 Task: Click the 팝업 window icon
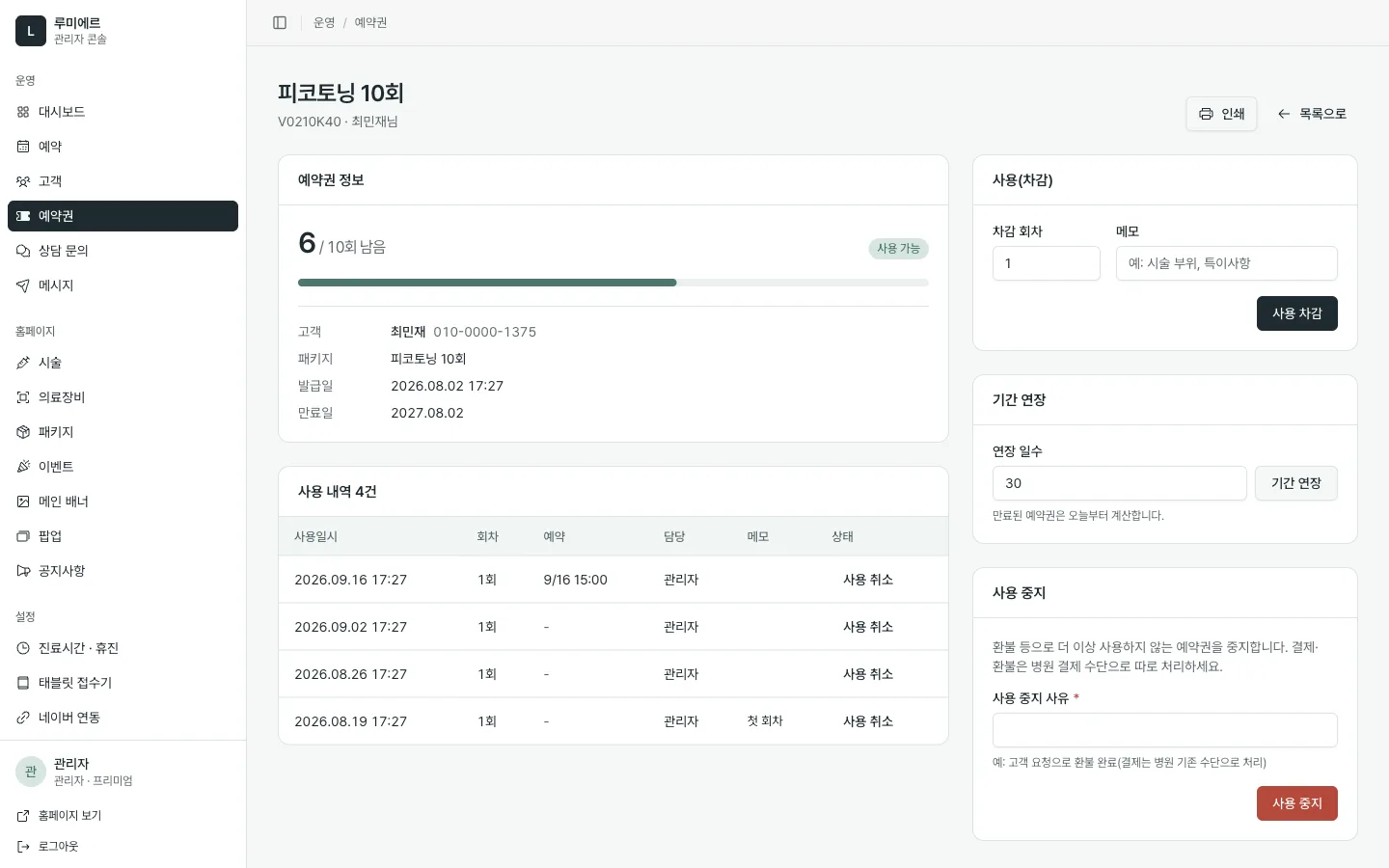(23, 536)
